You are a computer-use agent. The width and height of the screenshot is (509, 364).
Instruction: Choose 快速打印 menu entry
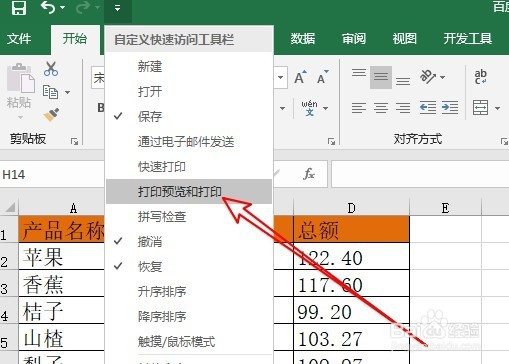tap(189, 166)
